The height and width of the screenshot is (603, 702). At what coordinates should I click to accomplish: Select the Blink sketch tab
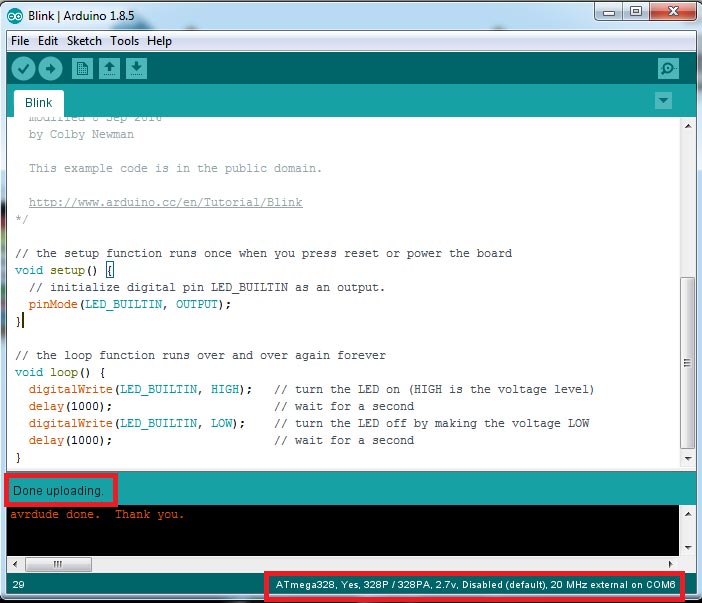click(x=39, y=103)
